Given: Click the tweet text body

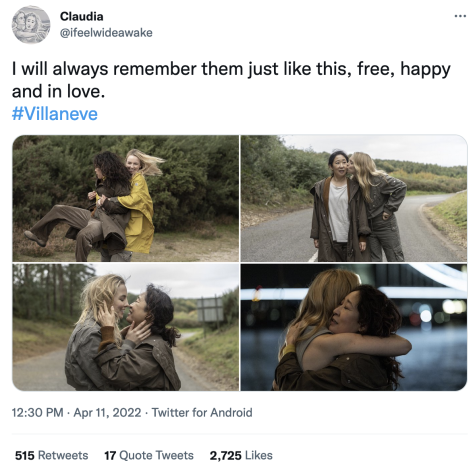Looking at the screenshot, I should (x=231, y=80).
